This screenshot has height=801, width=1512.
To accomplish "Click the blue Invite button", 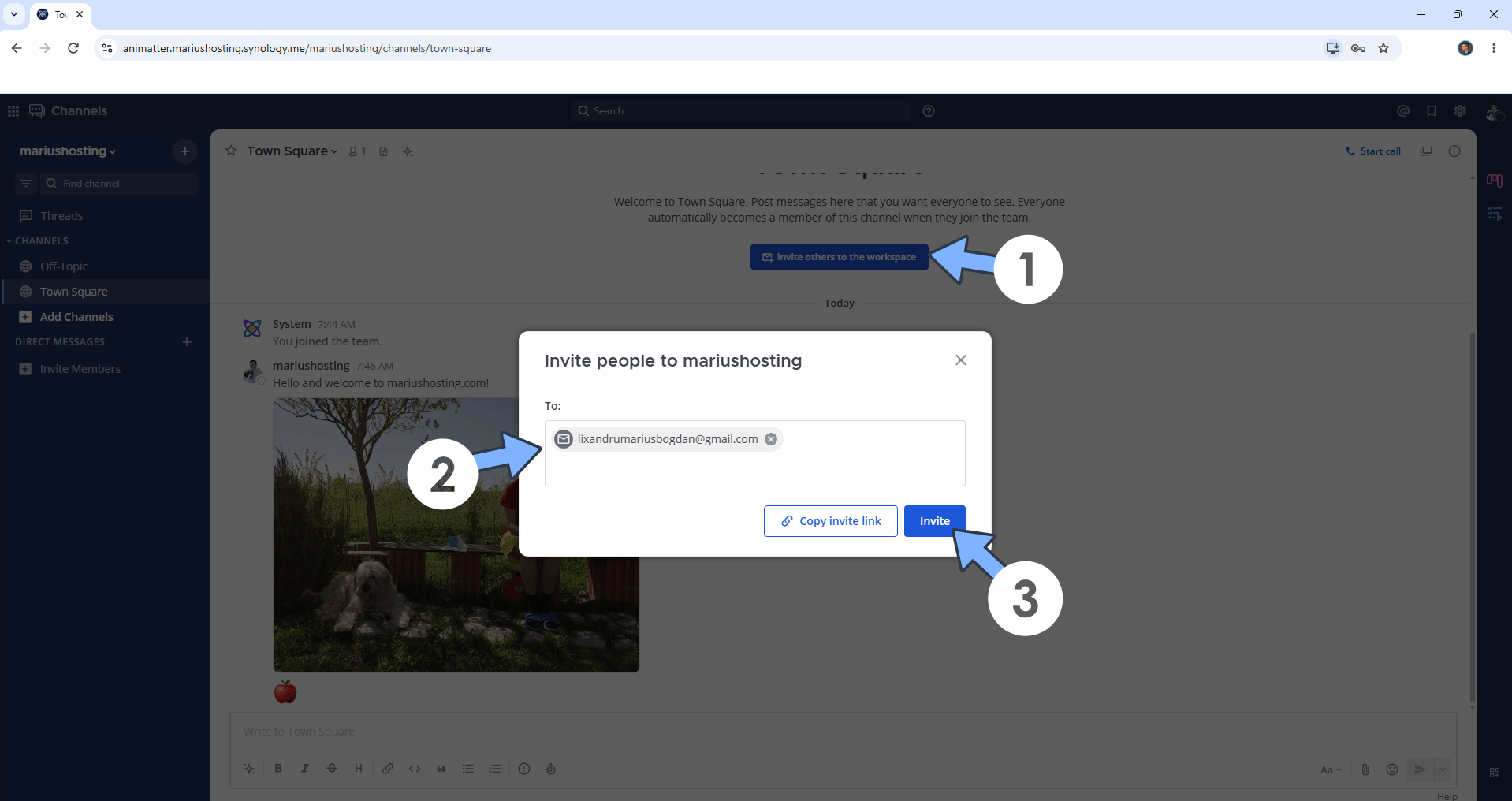I will tap(934, 521).
